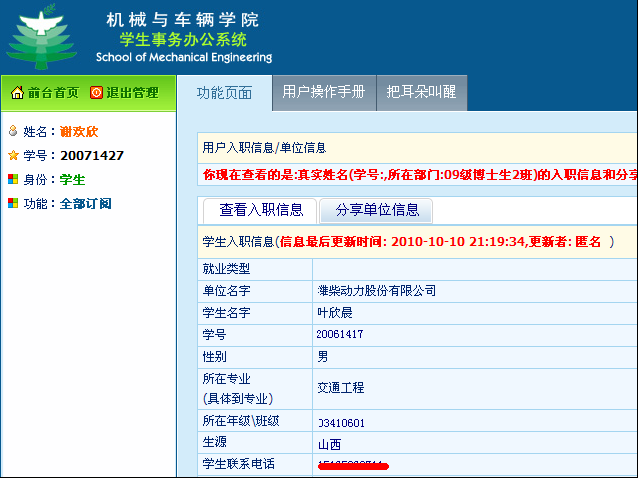Image resolution: width=638 pixels, height=478 pixels.
Task: Click the star icon next to 学号
Action: [x=12, y=155]
